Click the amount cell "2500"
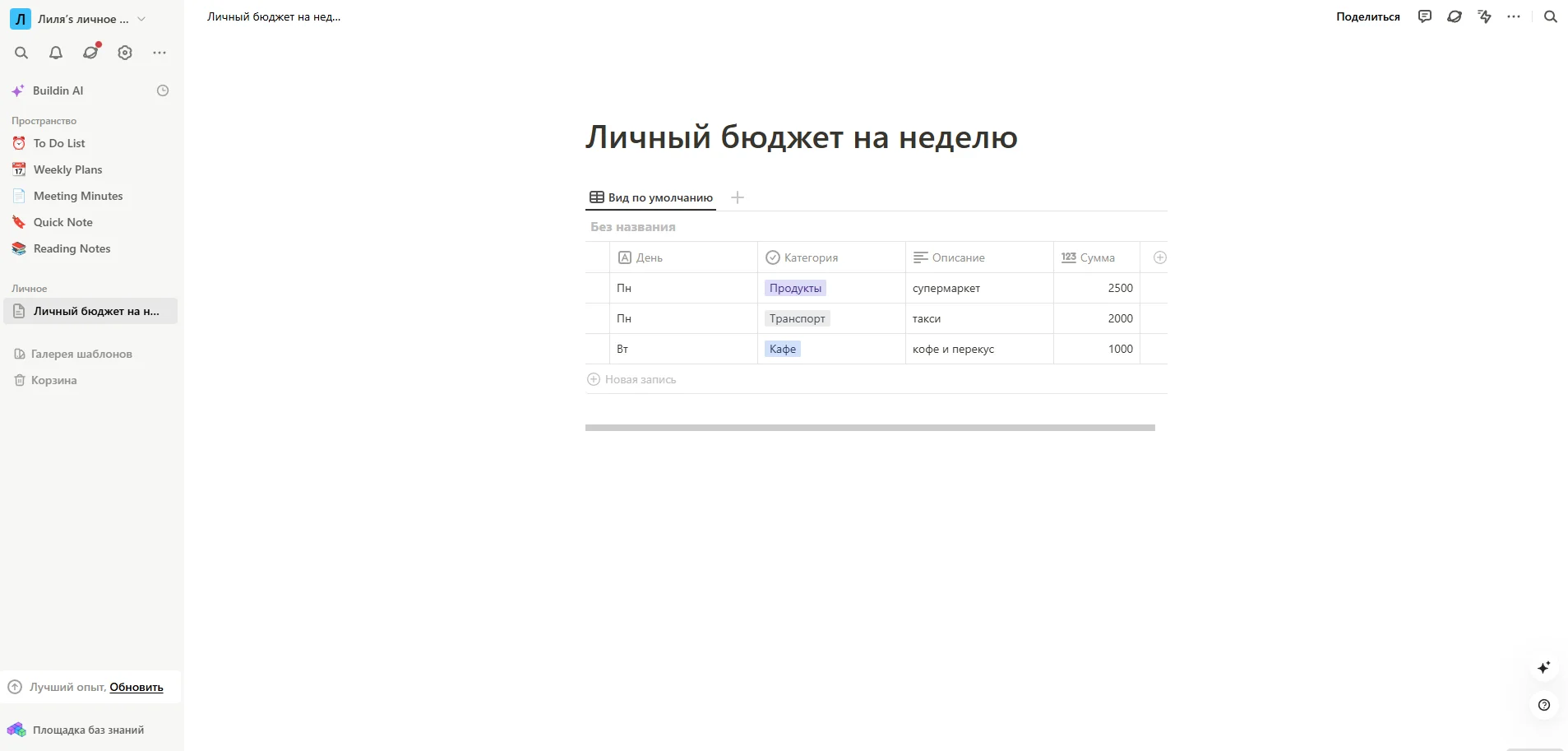Screen dimensions: 1568x751 tap(1097, 288)
